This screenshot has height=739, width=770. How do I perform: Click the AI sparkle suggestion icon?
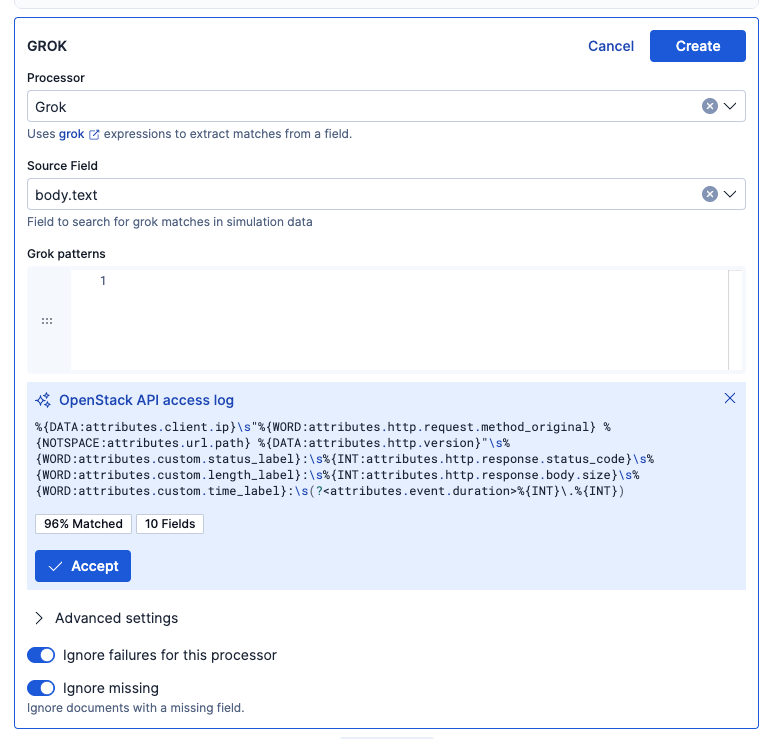(x=43, y=400)
